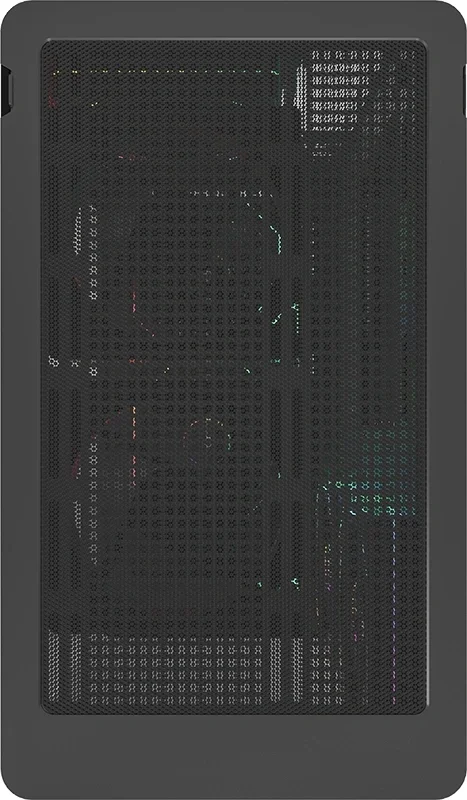467x800 pixels.
Task: Click the yellow dotted line near top
Action: point(165,72)
